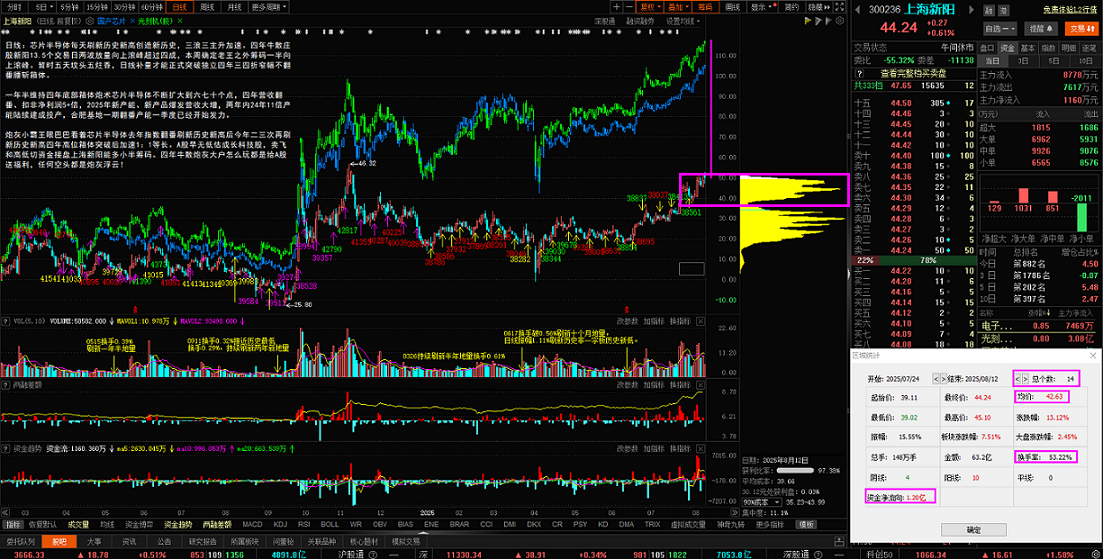Screen dimensions: 1103x559
Task: Step start date back in 区域统计 dialog
Action: coord(936,379)
